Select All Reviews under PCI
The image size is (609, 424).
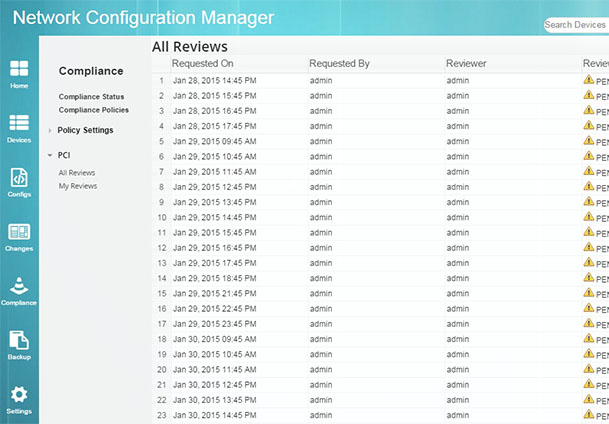(x=77, y=173)
